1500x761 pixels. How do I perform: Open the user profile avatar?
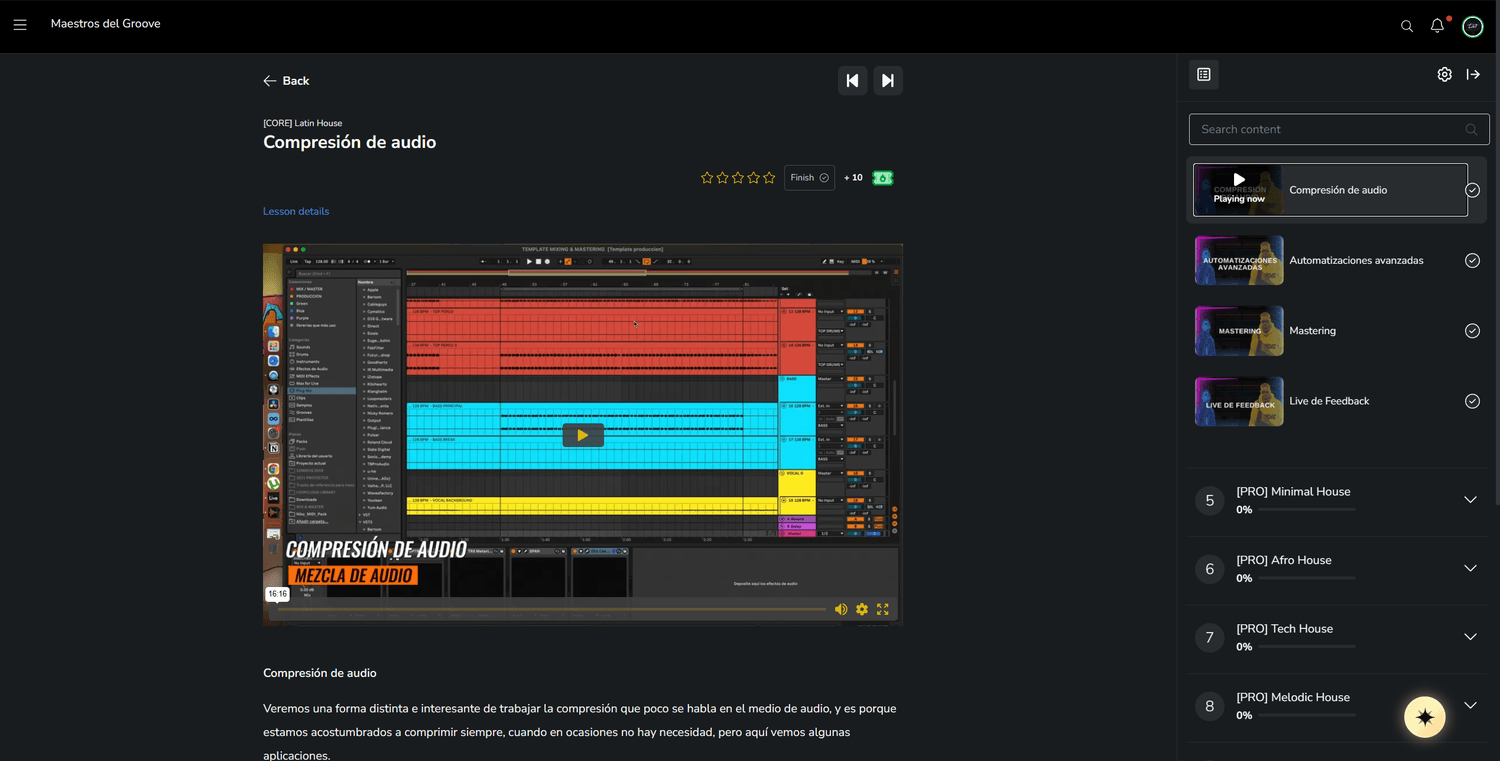tap(1472, 26)
